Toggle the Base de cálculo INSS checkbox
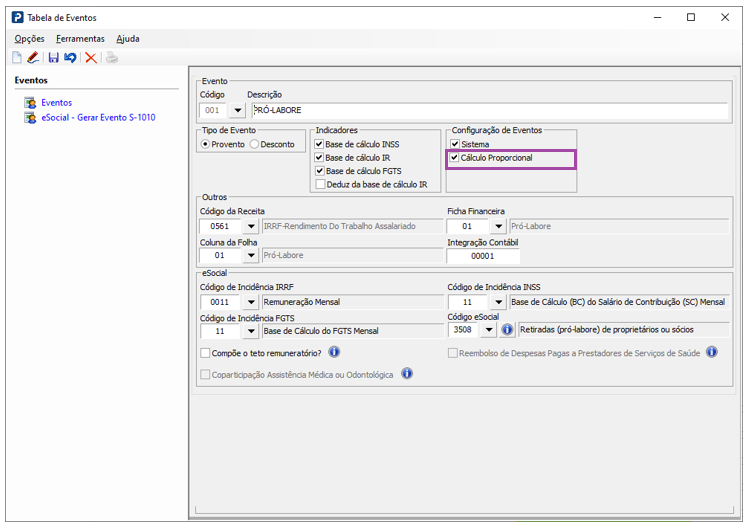The image size is (751, 526). (320, 145)
